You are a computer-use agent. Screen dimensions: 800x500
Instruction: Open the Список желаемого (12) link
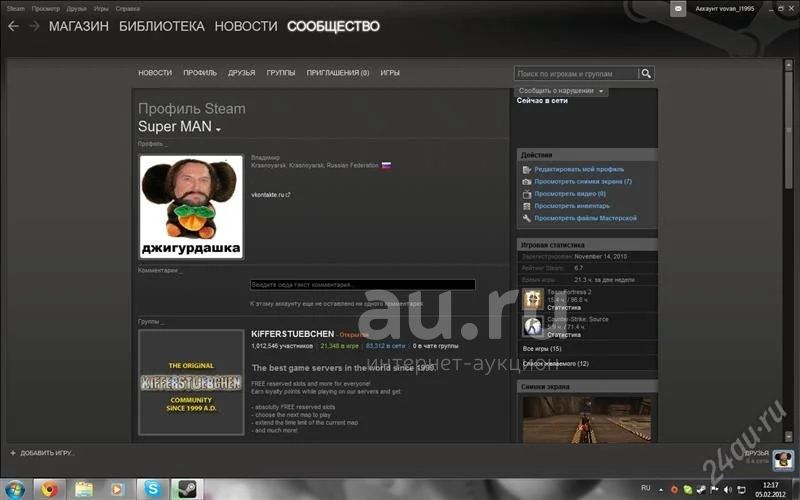[x=556, y=364]
